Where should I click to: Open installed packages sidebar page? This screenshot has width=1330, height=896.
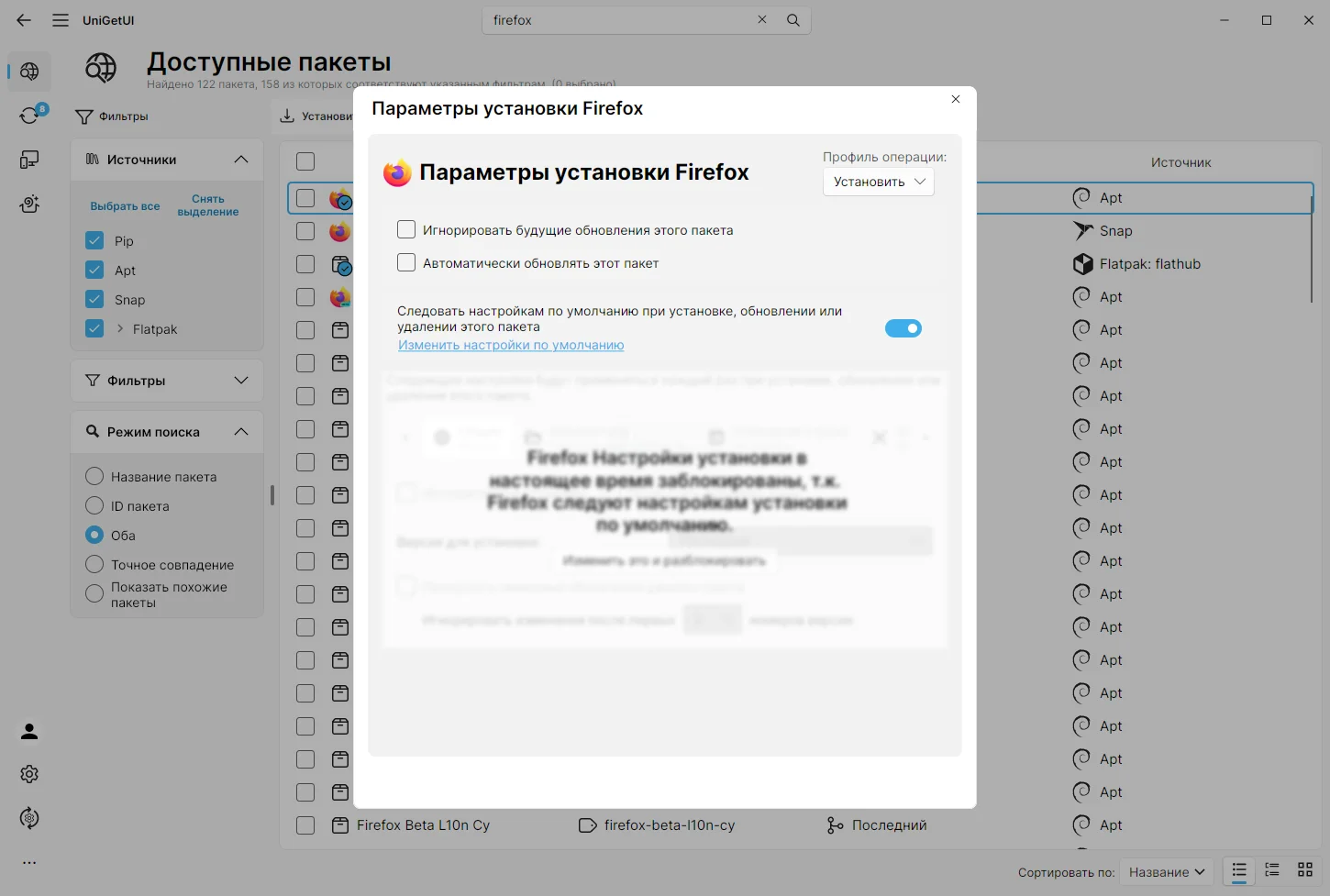coord(29,160)
